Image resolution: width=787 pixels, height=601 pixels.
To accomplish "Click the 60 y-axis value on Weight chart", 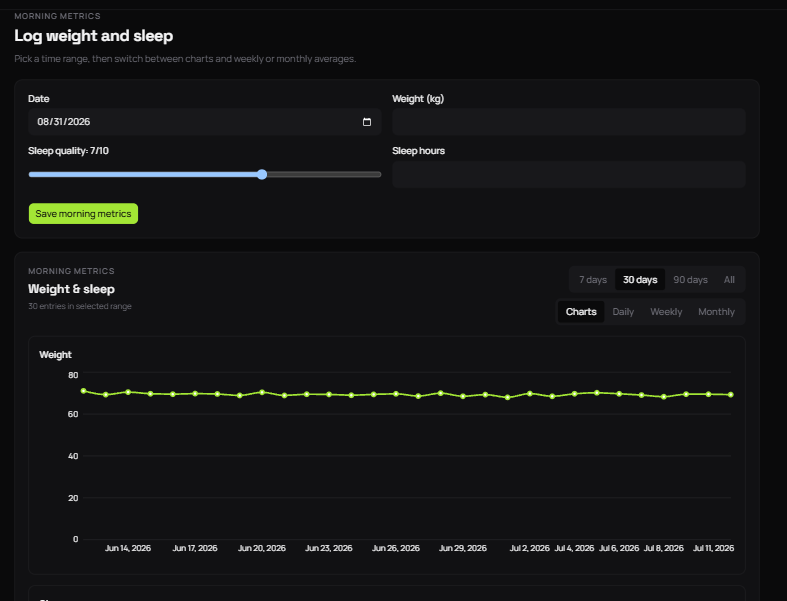I will 73,414.
